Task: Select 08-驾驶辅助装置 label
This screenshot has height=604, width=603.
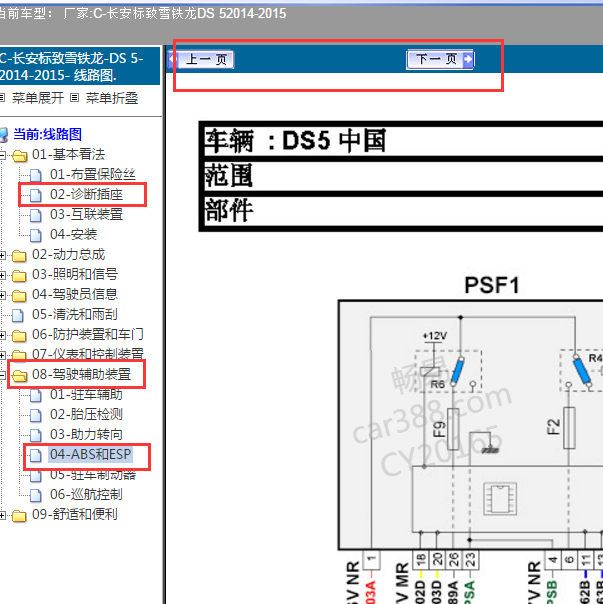Action: 82,374
